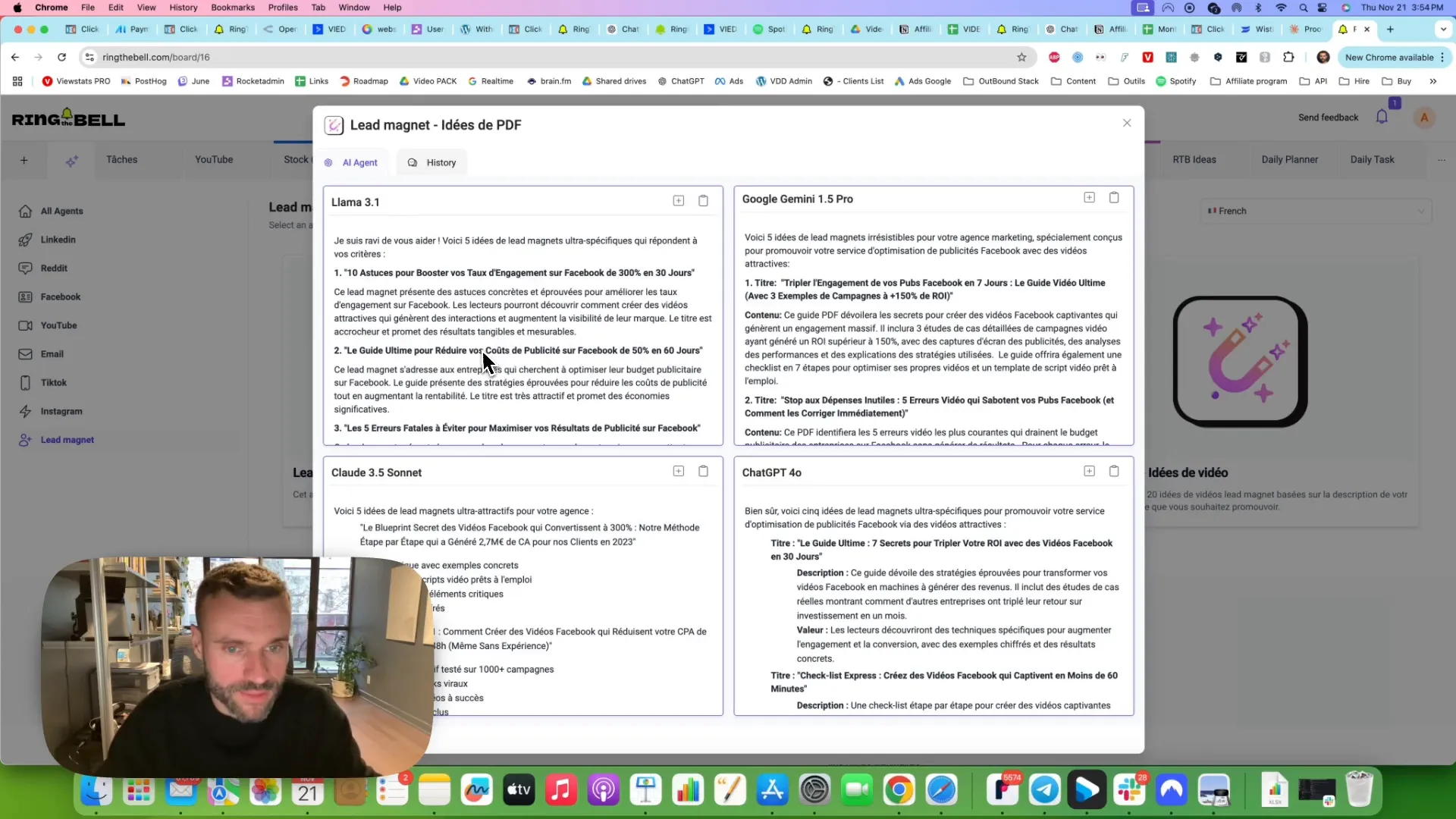Close the Lead magnet dialog
This screenshot has width=1456, height=819.
1127,123
